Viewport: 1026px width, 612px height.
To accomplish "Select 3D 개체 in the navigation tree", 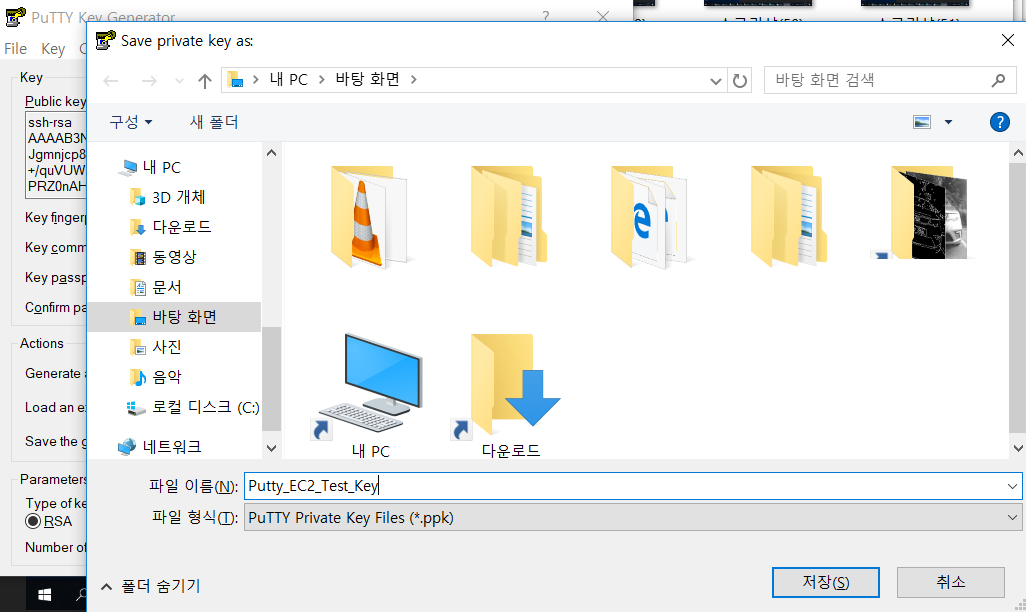I will tap(179, 197).
